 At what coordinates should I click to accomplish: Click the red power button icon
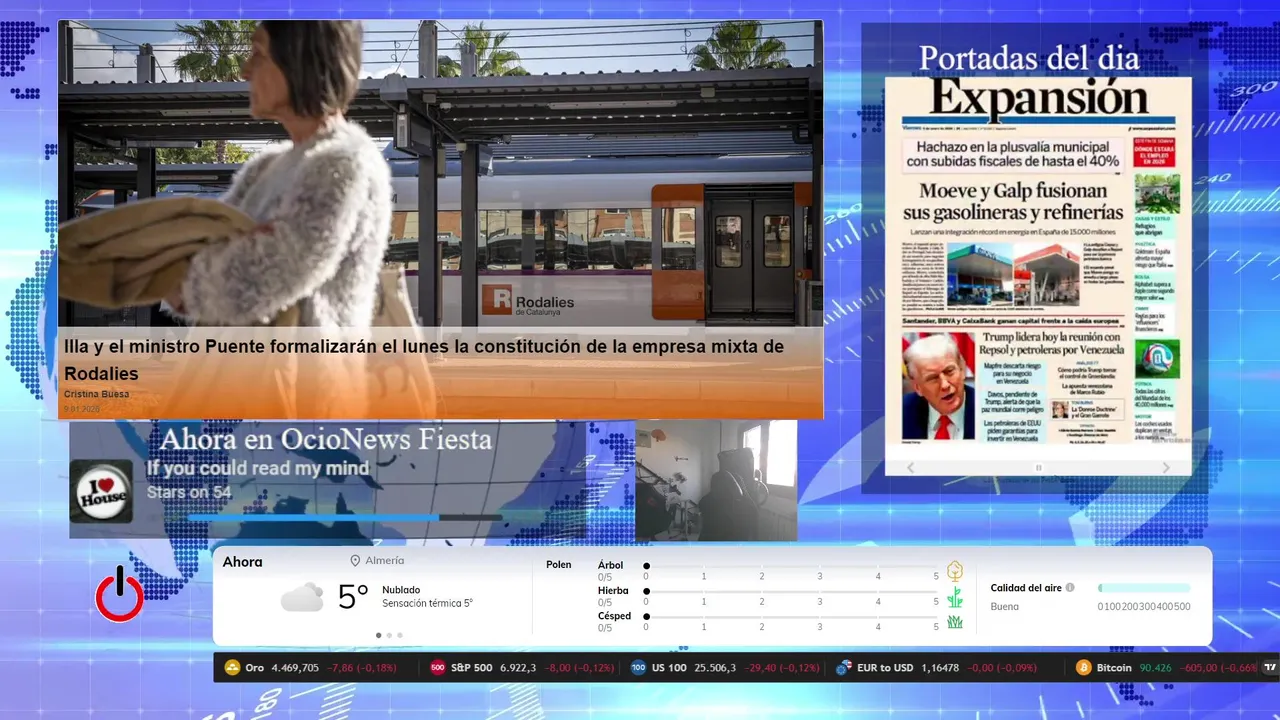click(x=120, y=594)
